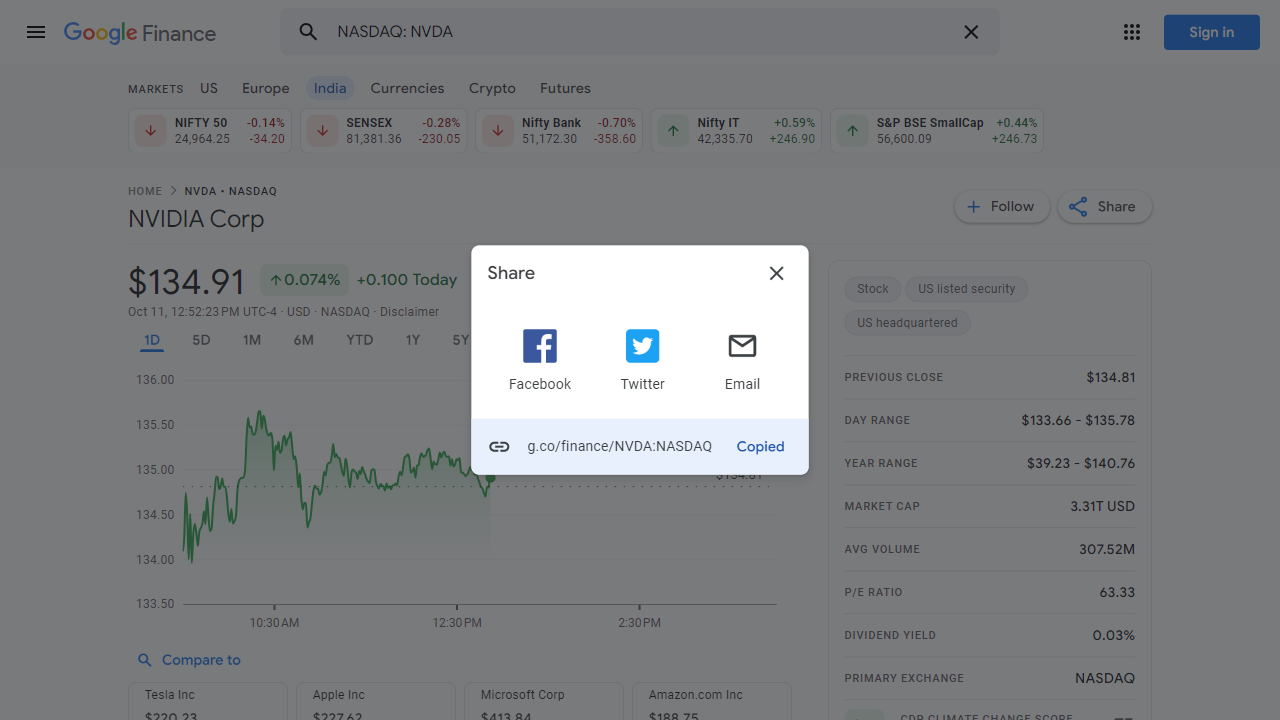
Task: Clear the search field with the X icon
Action: (970, 31)
